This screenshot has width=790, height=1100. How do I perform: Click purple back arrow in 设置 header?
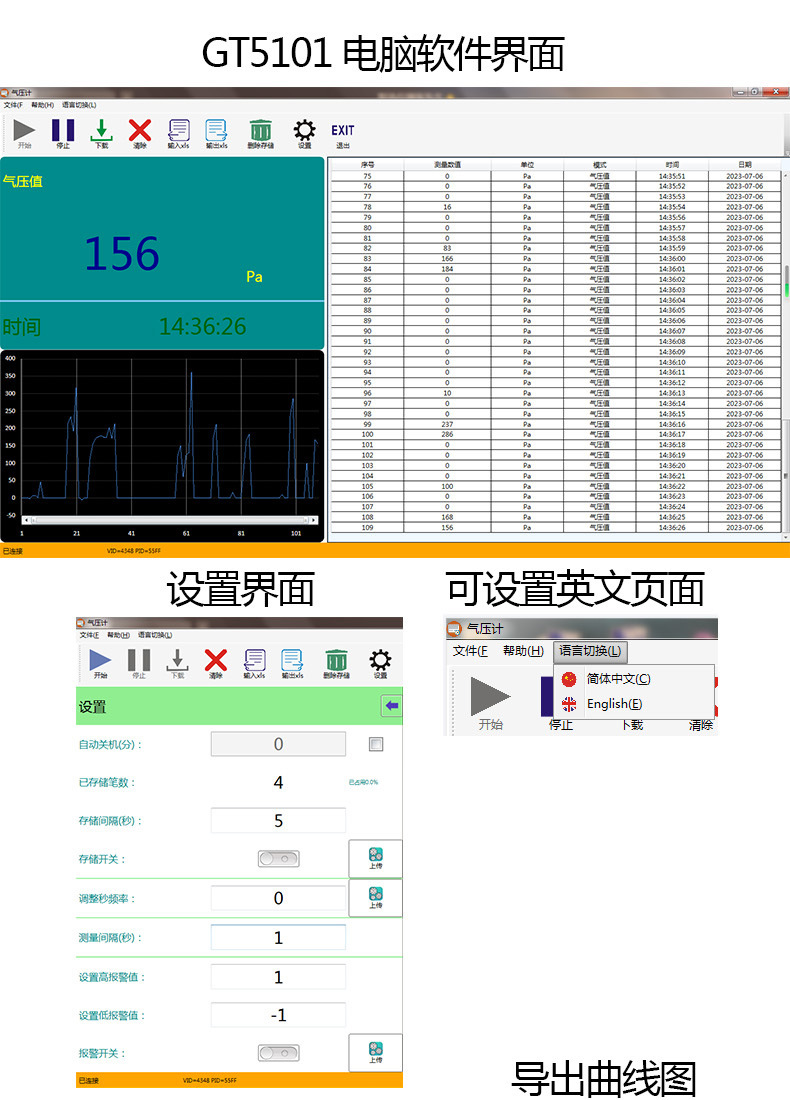(391, 706)
